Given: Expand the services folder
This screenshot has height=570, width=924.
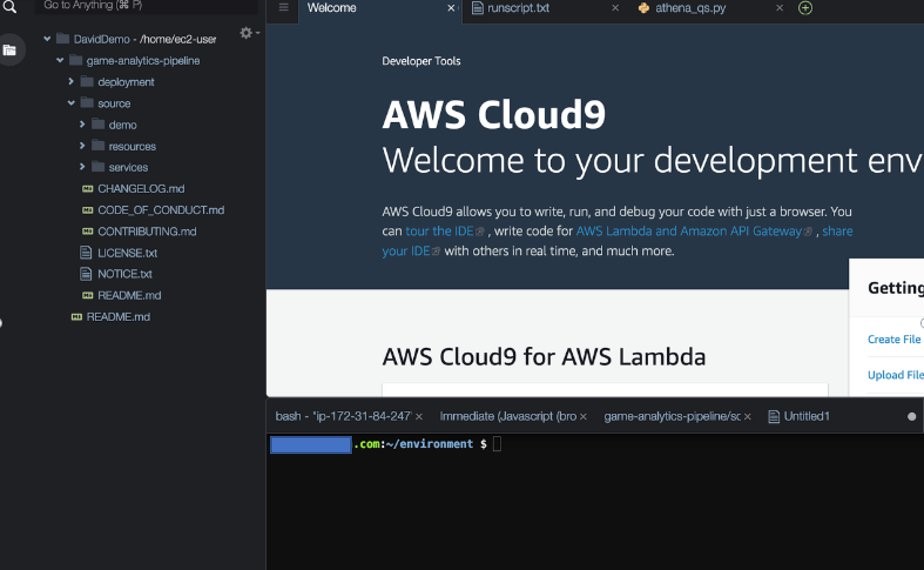Looking at the screenshot, I should point(82,167).
